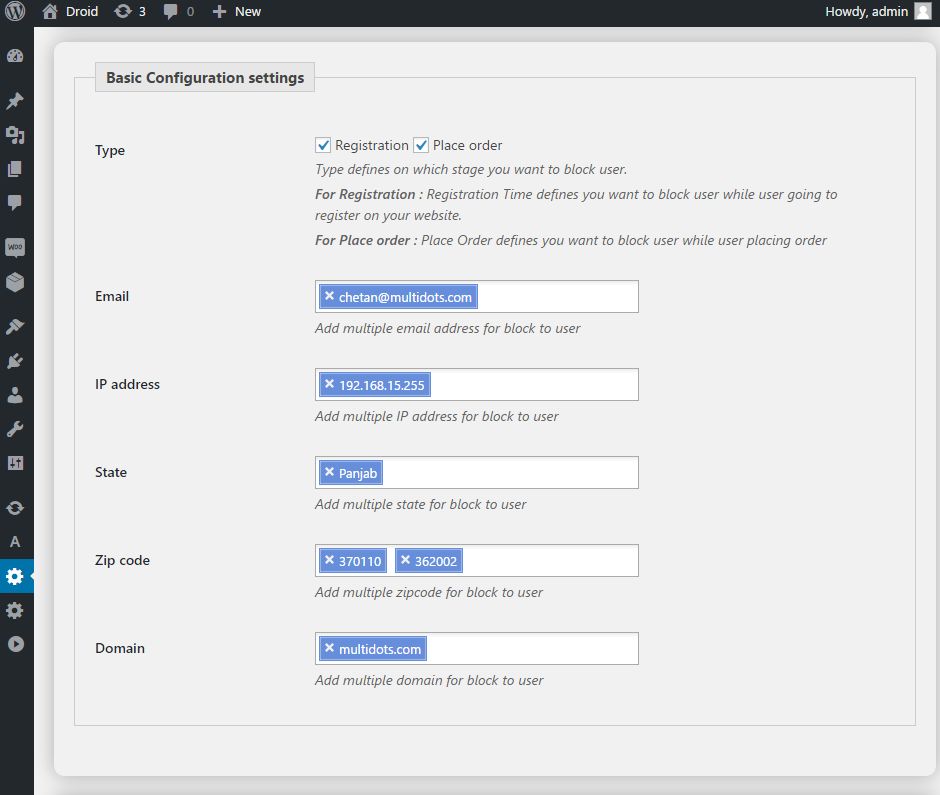Open the Media library sidebar icon
The width and height of the screenshot is (940, 795).
point(15,135)
